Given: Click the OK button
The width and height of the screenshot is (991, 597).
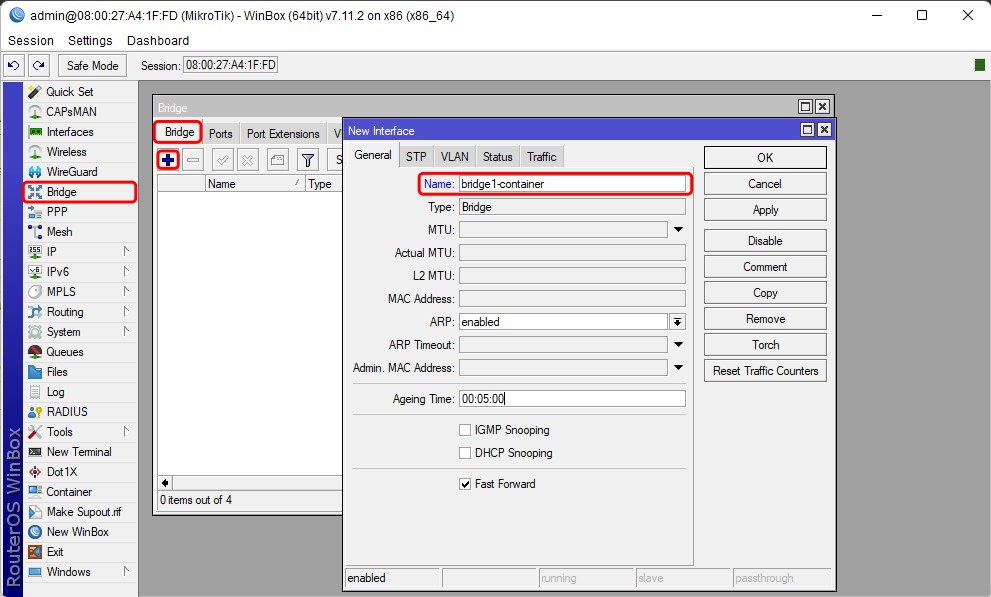Looking at the screenshot, I should [x=765, y=158].
